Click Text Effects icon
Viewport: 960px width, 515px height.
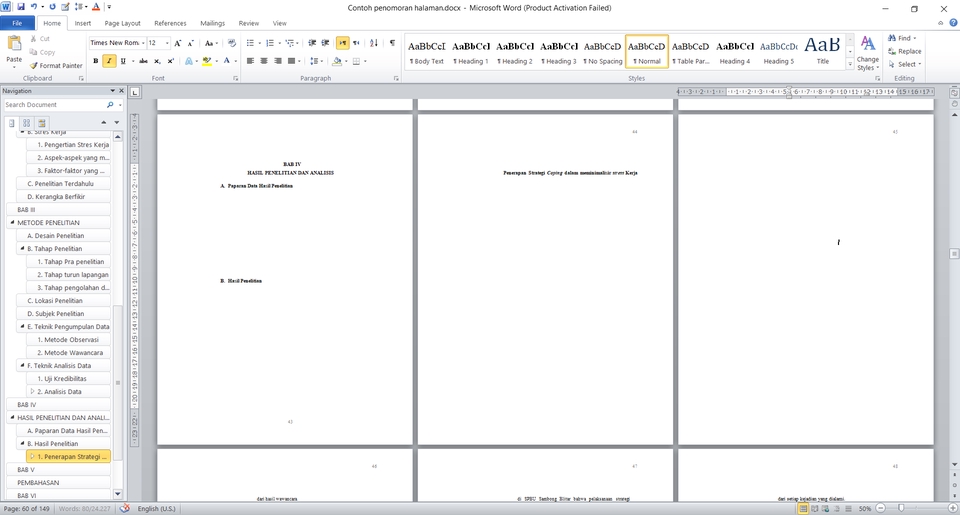point(189,61)
